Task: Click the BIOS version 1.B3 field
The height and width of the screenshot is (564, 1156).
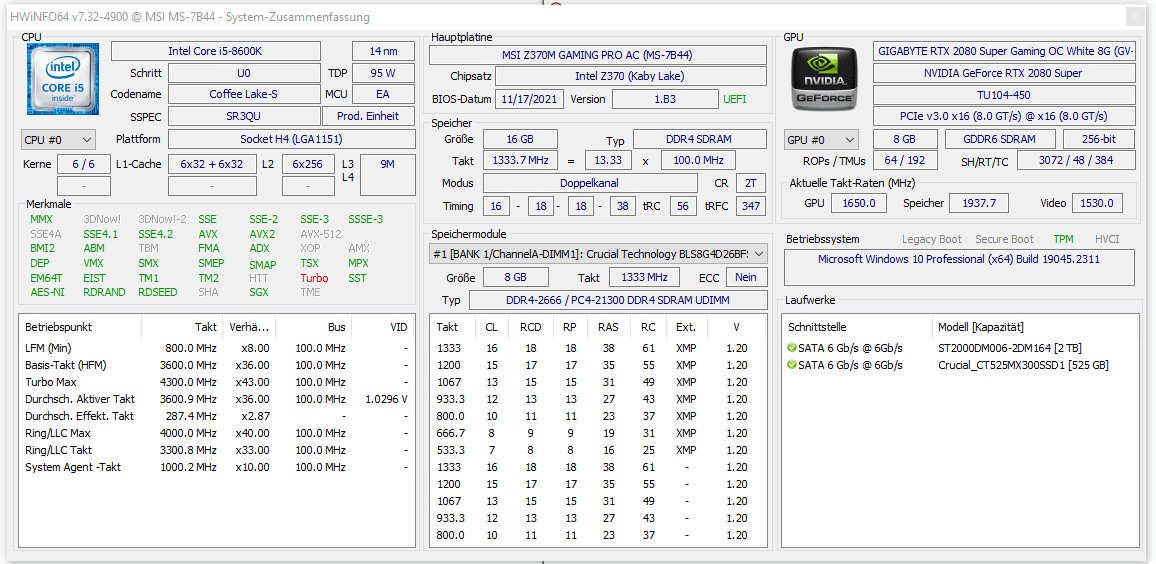Action: pos(664,99)
